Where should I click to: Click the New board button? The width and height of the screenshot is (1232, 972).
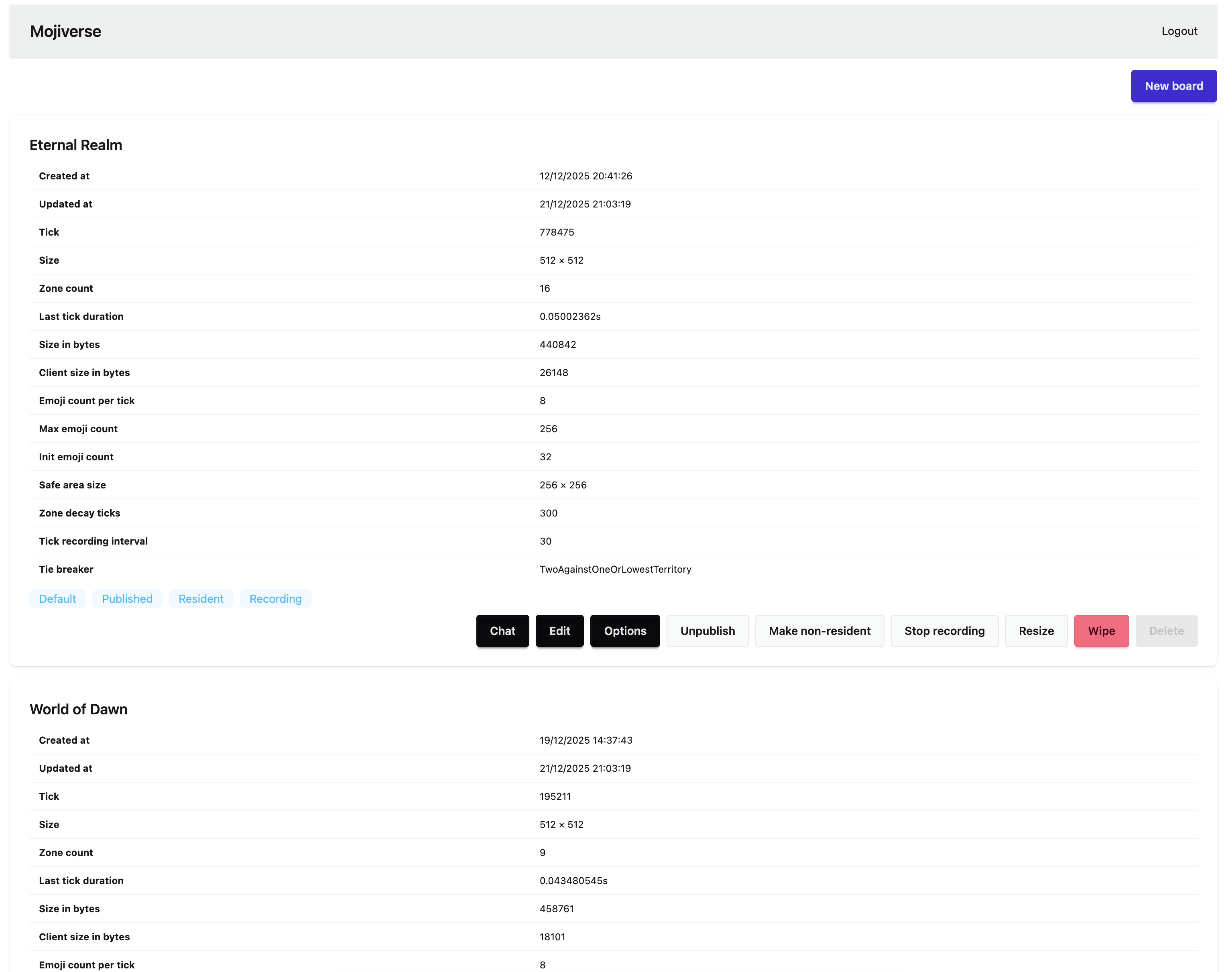coord(1173,86)
